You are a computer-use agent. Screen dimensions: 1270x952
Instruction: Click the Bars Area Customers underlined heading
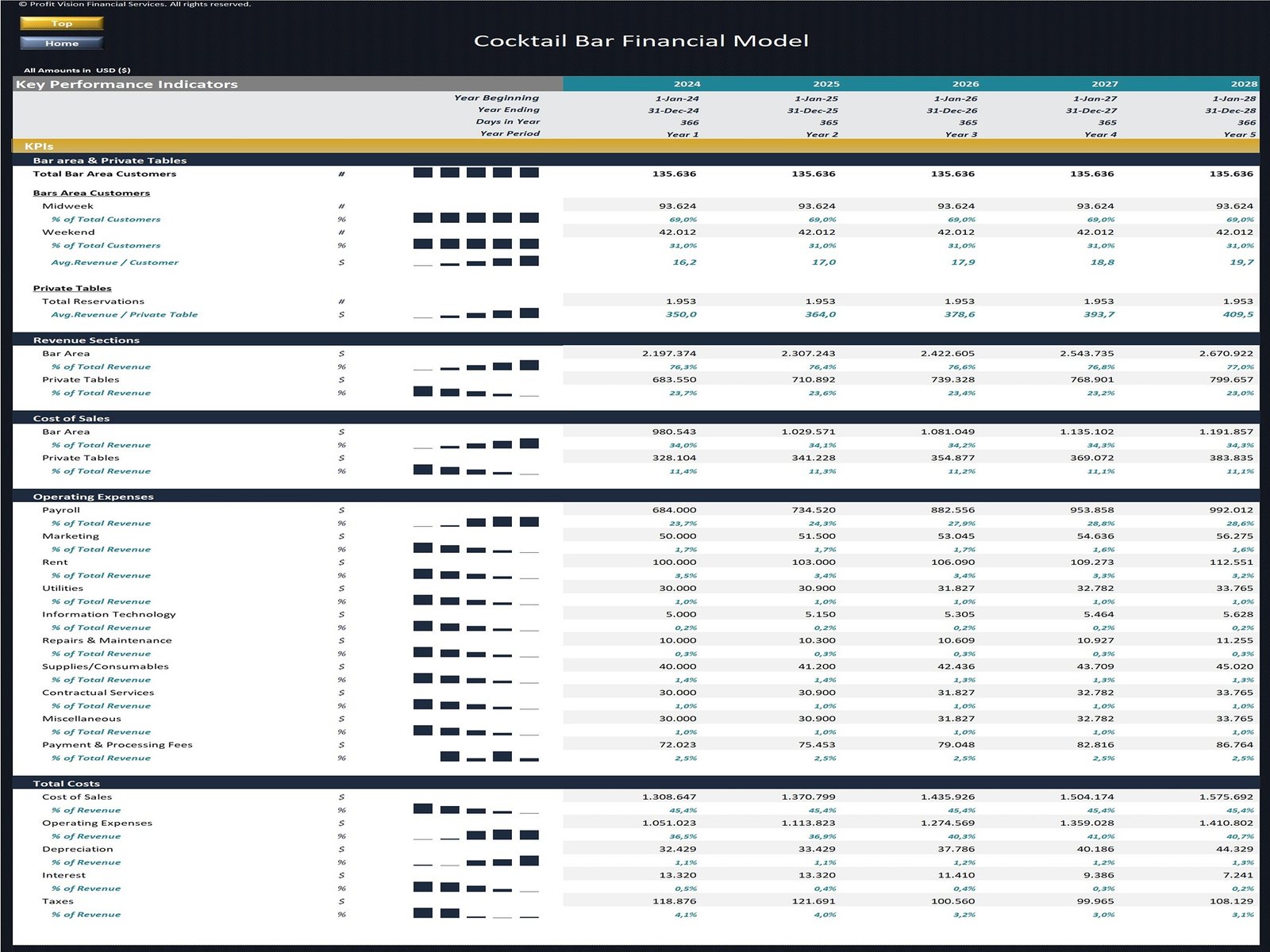pos(91,193)
